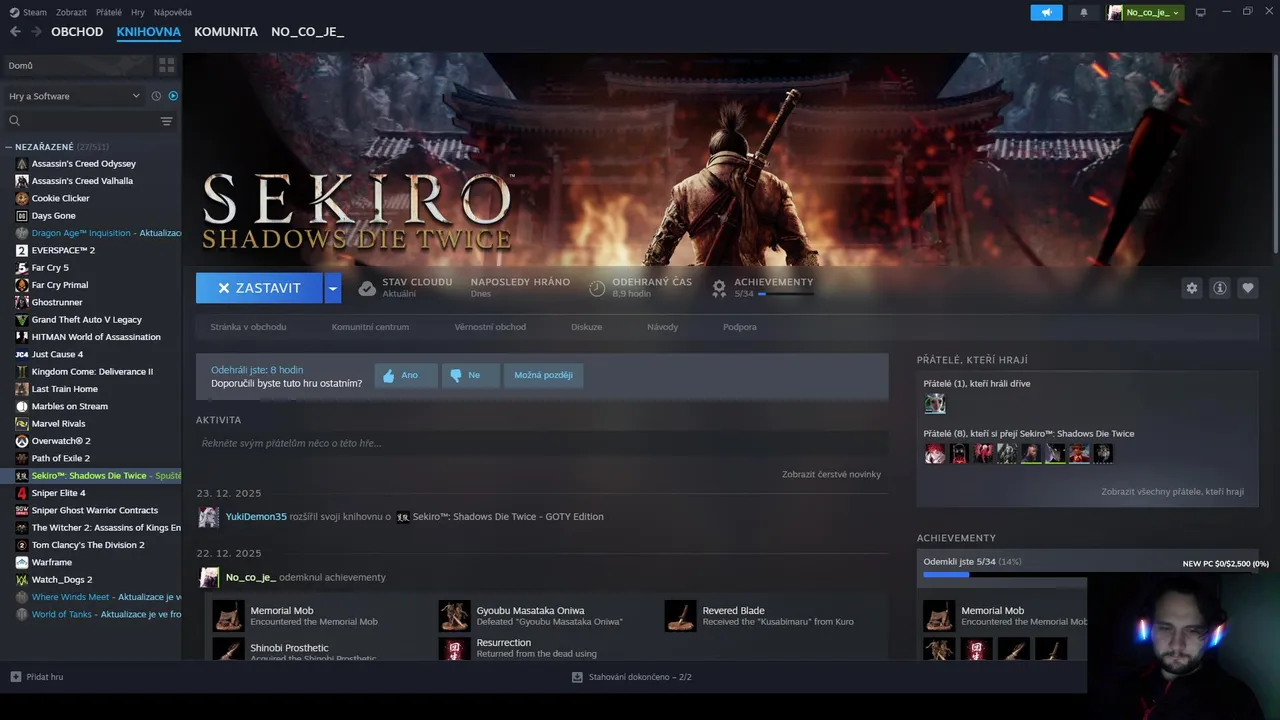
Task: Open Věrnostní obchod link
Action: (x=490, y=327)
